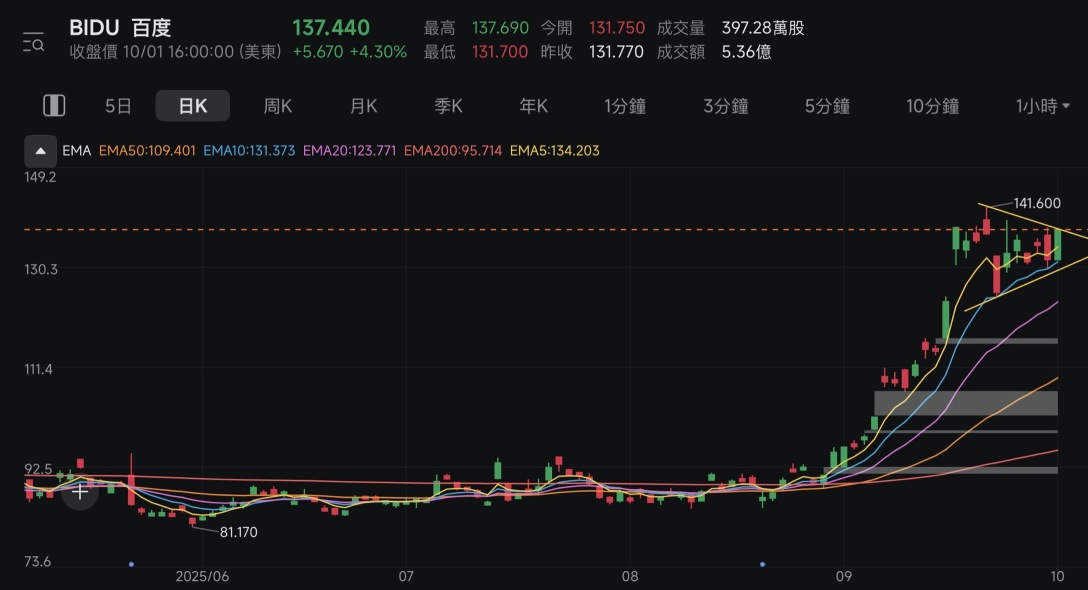This screenshot has height=590, width=1088.
Task: Toggle the EMA50:109.401 line visibility
Action: point(147,151)
